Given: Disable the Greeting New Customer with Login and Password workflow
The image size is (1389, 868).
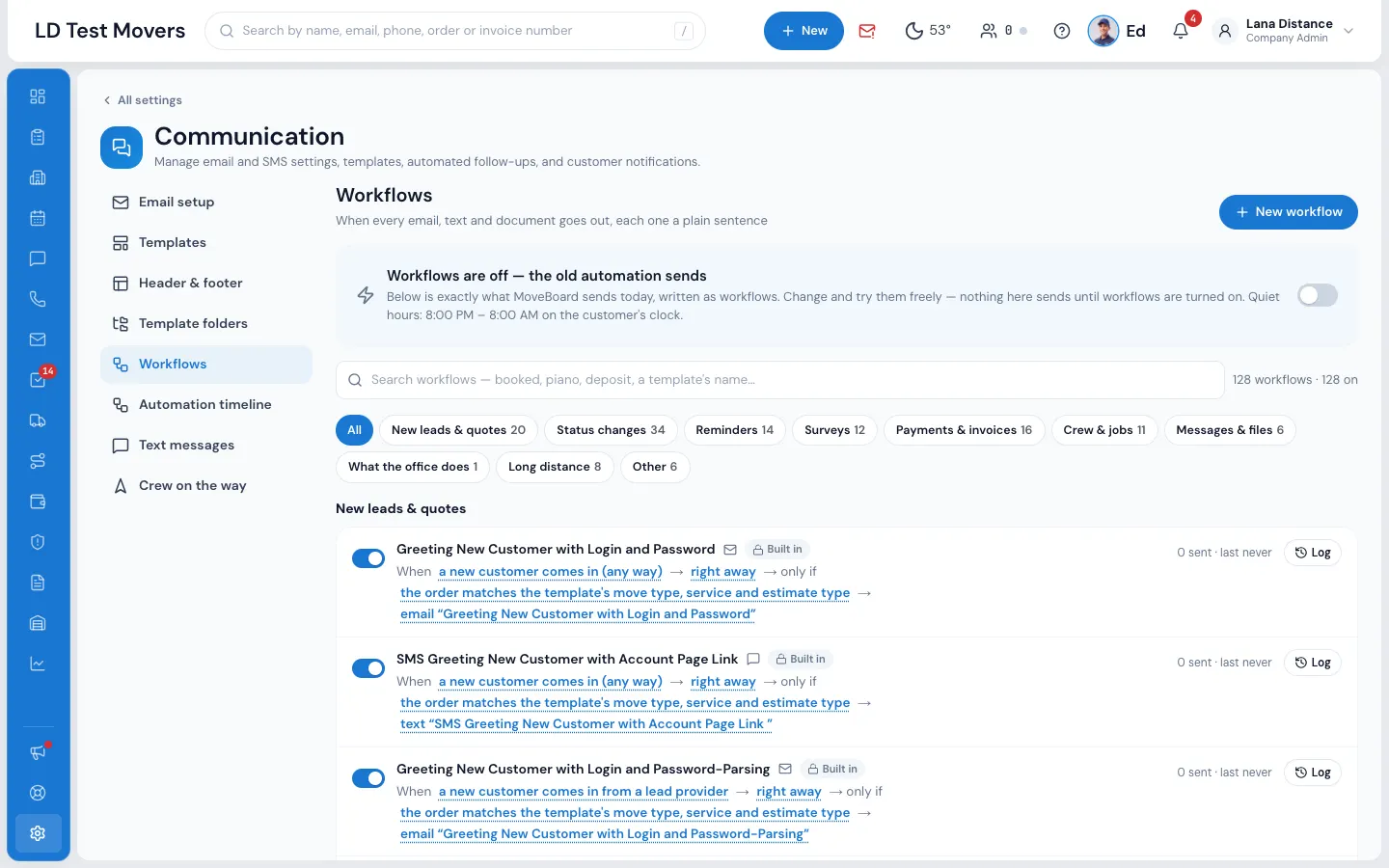Looking at the screenshot, I should pos(368,558).
